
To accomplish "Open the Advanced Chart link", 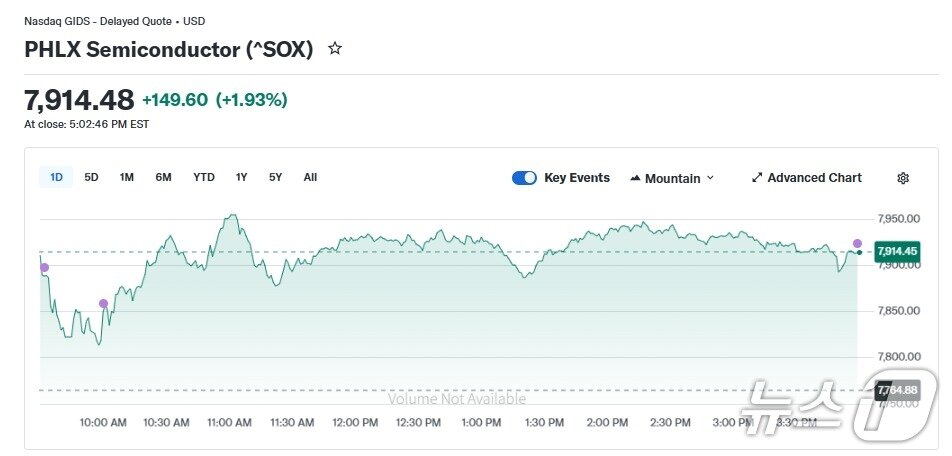I will (x=814, y=178).
